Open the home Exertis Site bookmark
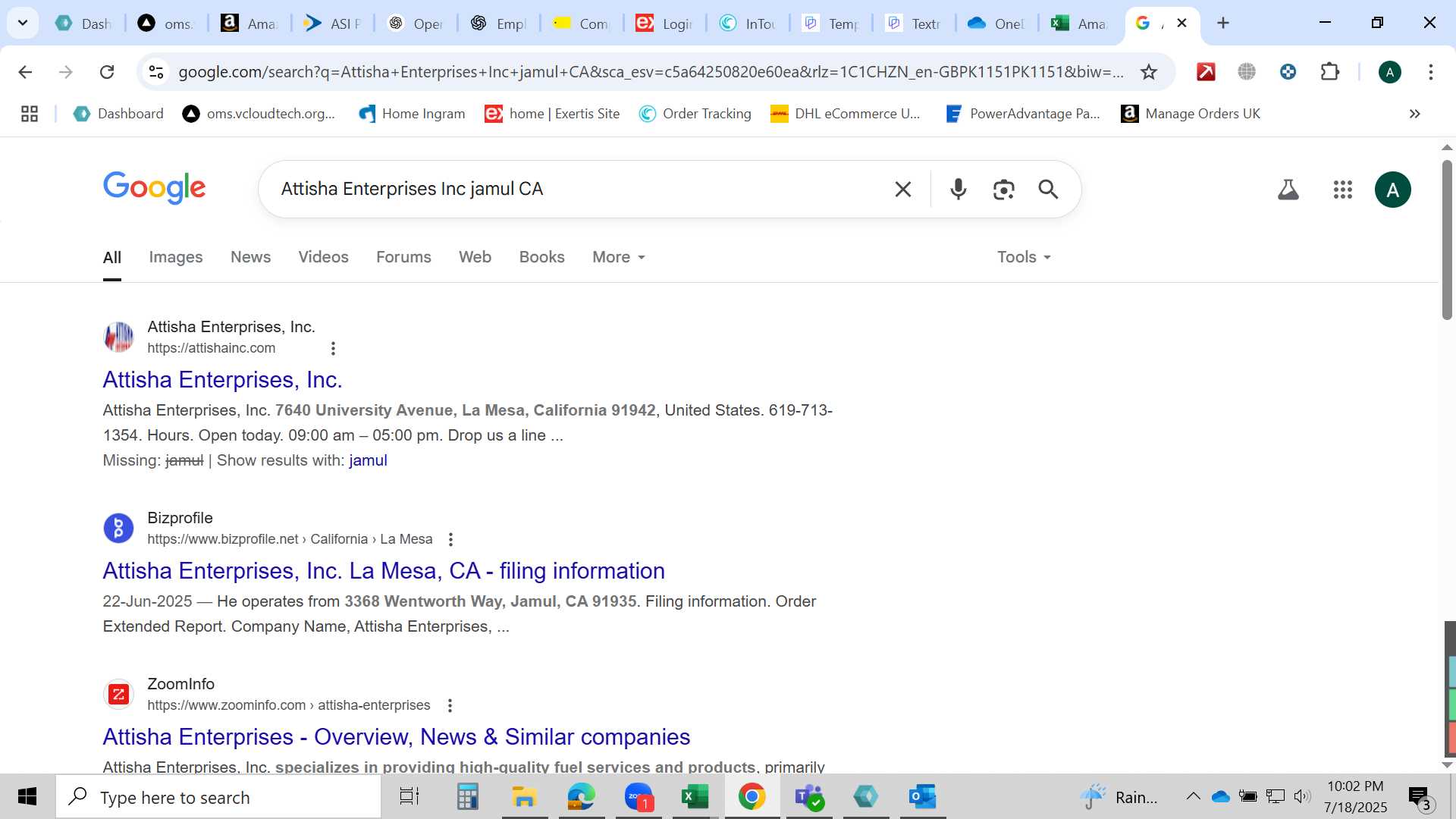Screen dimensions: 1456x819 (x=552, y=114)
